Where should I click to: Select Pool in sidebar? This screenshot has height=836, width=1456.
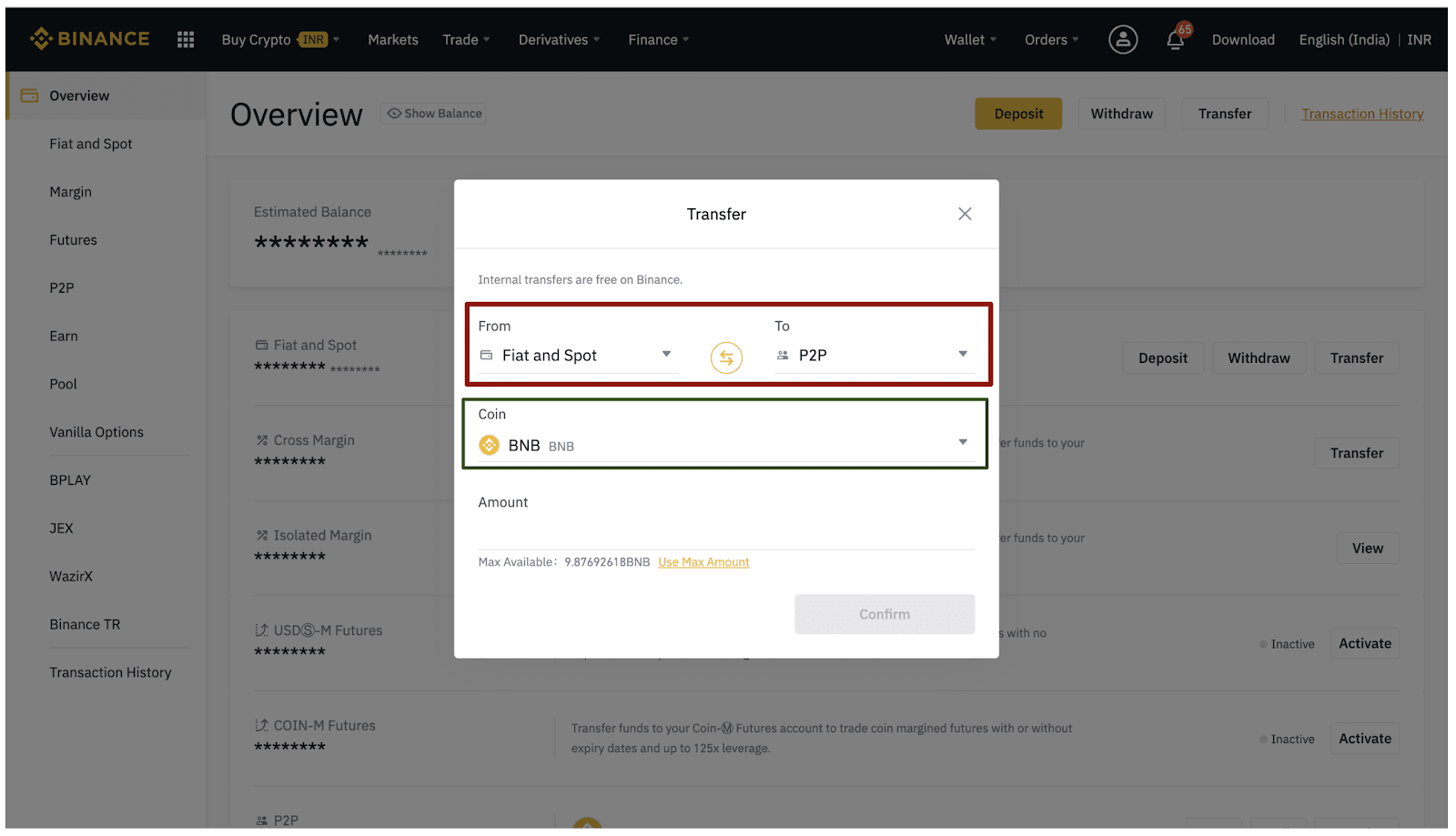point(63,385)
